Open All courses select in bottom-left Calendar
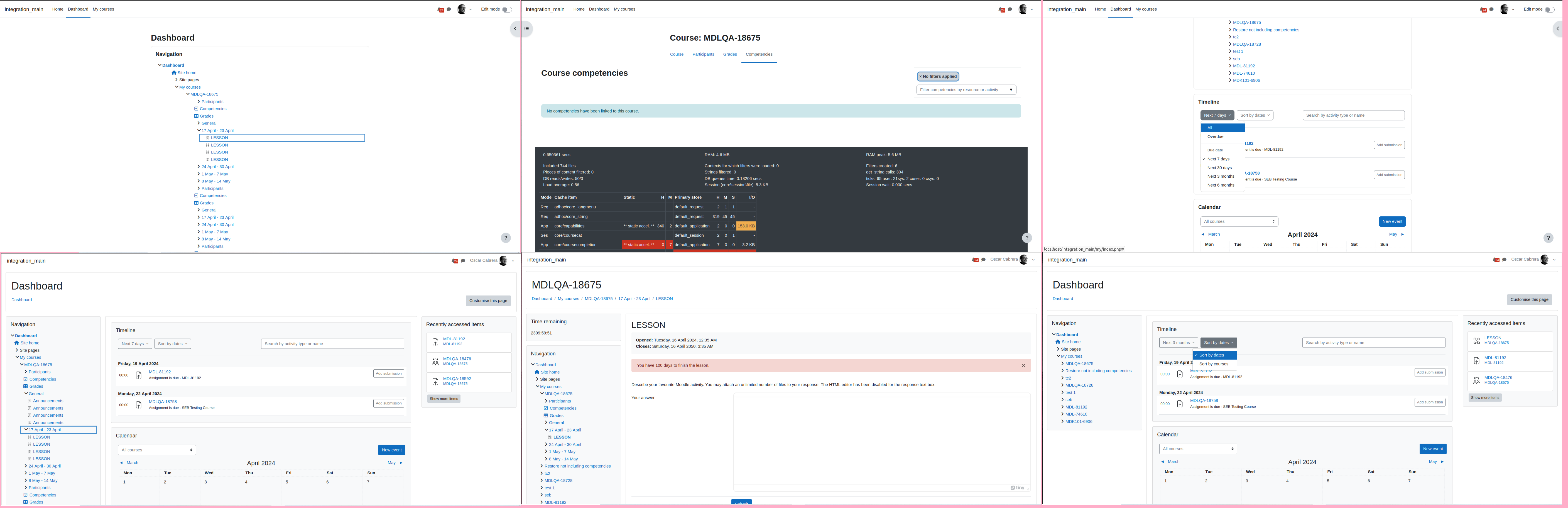 click(157, 450)
